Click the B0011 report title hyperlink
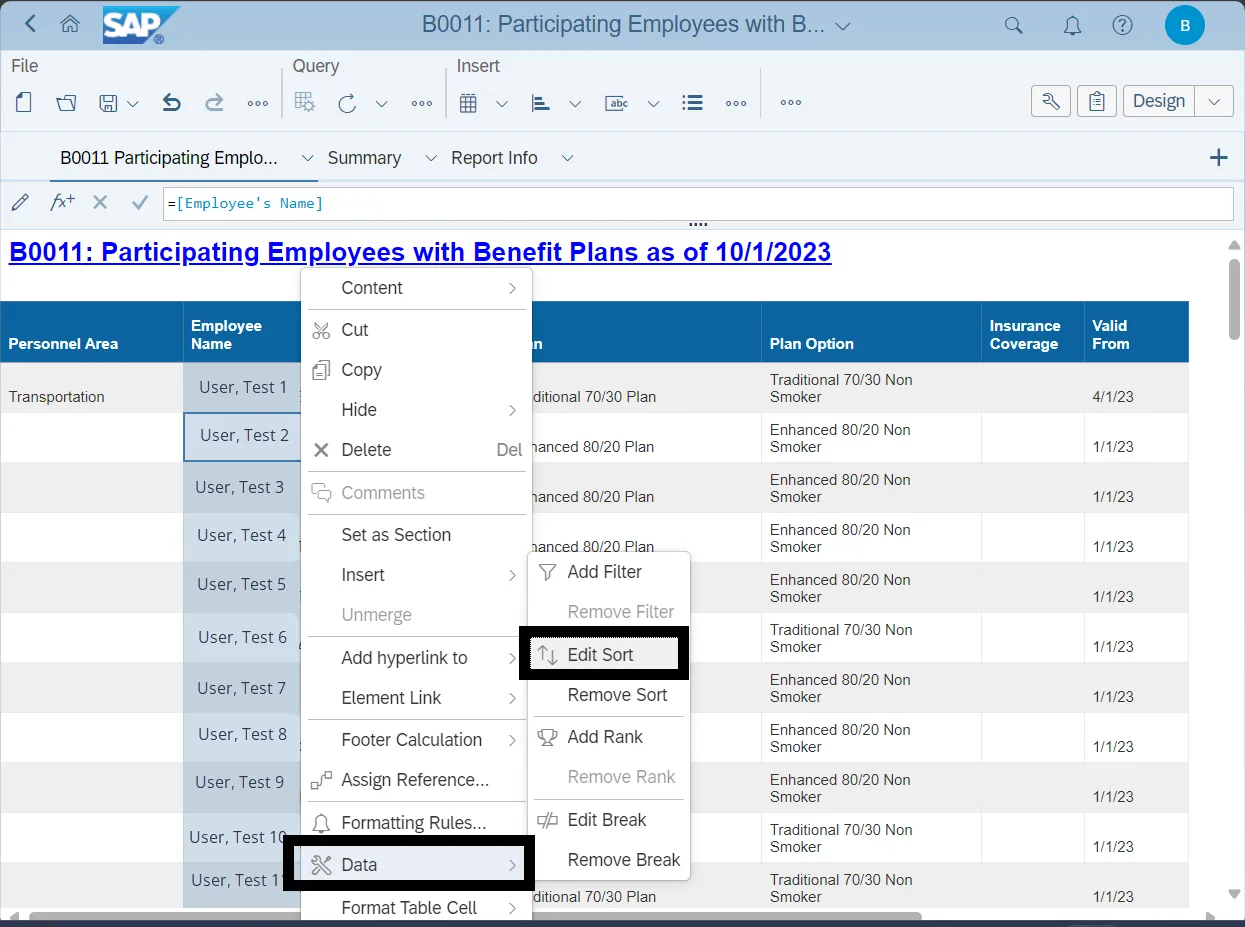Image resolution: width=1245 pixels, height=927 pixels. click(419, 252)
